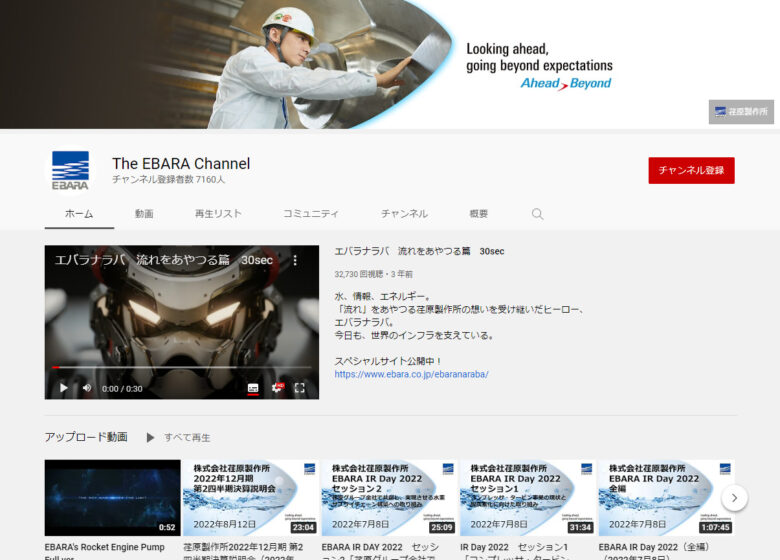Open the three-dot menu on the video
780x560 pixels.
tap(295, 260)
